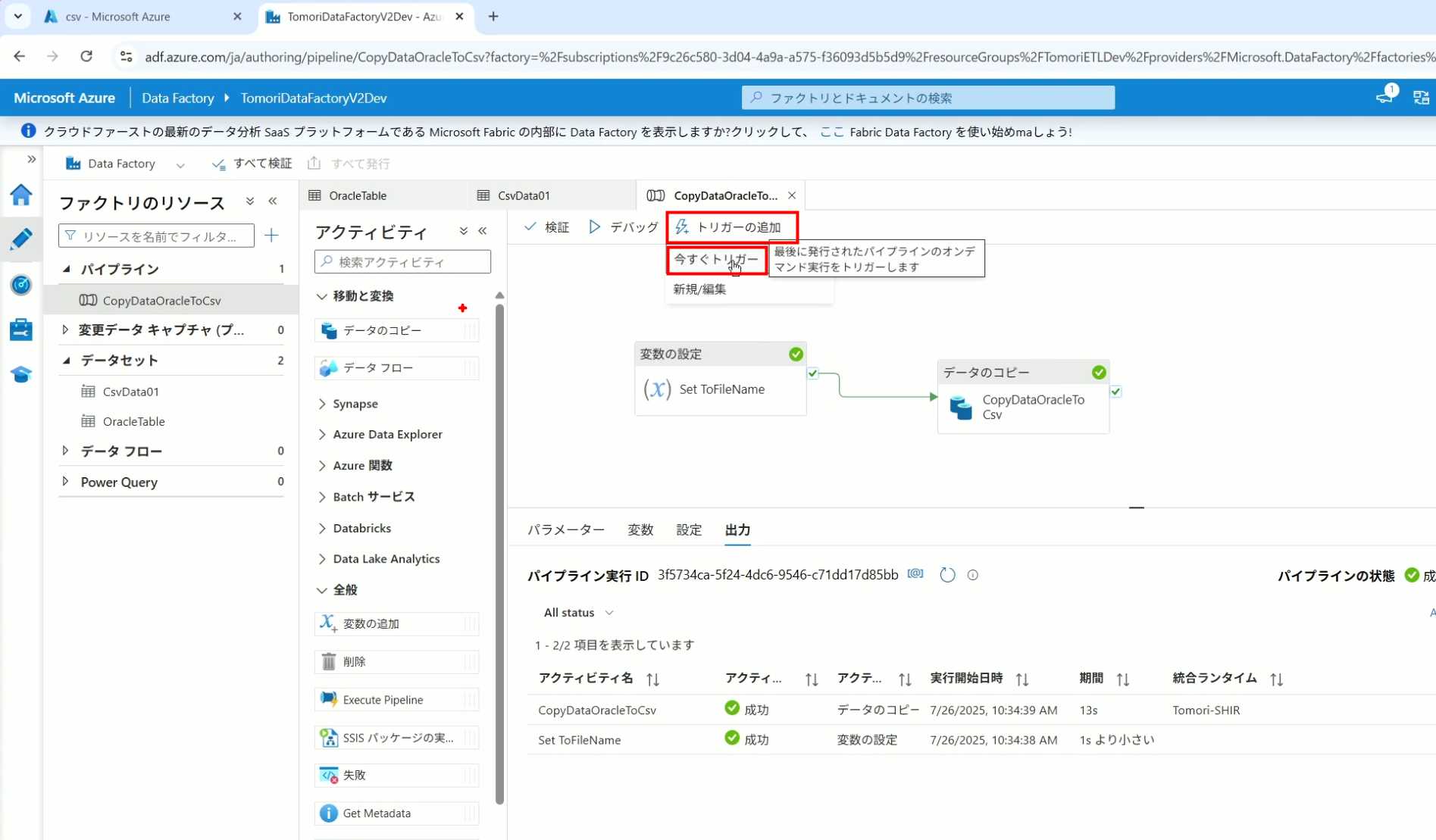Expand the Synapse activity group
This screenshot has width=1436, height=840.
pyautogui.click(x=322, y=404)
